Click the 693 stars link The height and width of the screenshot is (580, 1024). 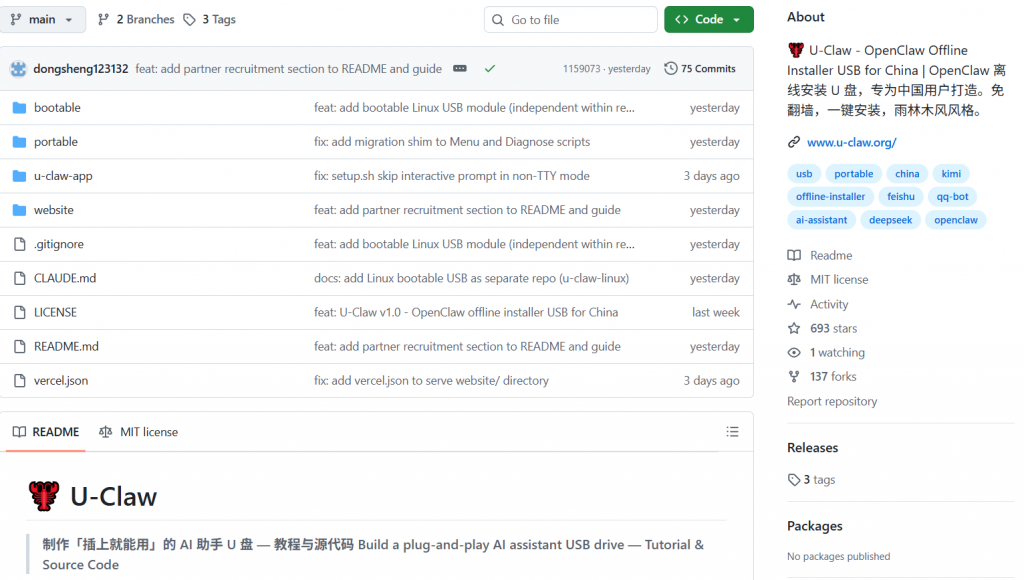click(833, 328)
